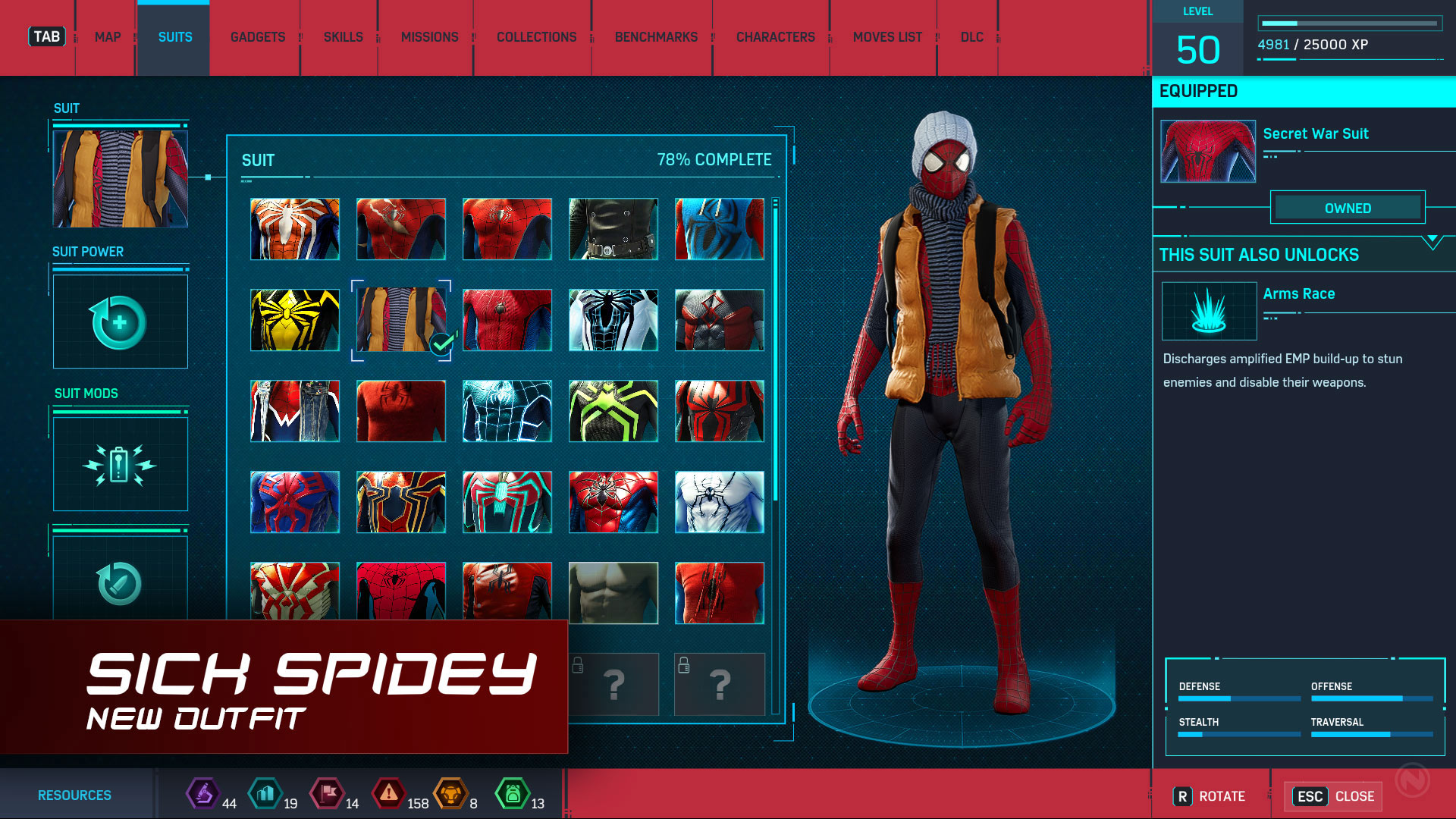Select the yellow and black MK II suit
Viewport: 1456px width, 819px height.
295,320
